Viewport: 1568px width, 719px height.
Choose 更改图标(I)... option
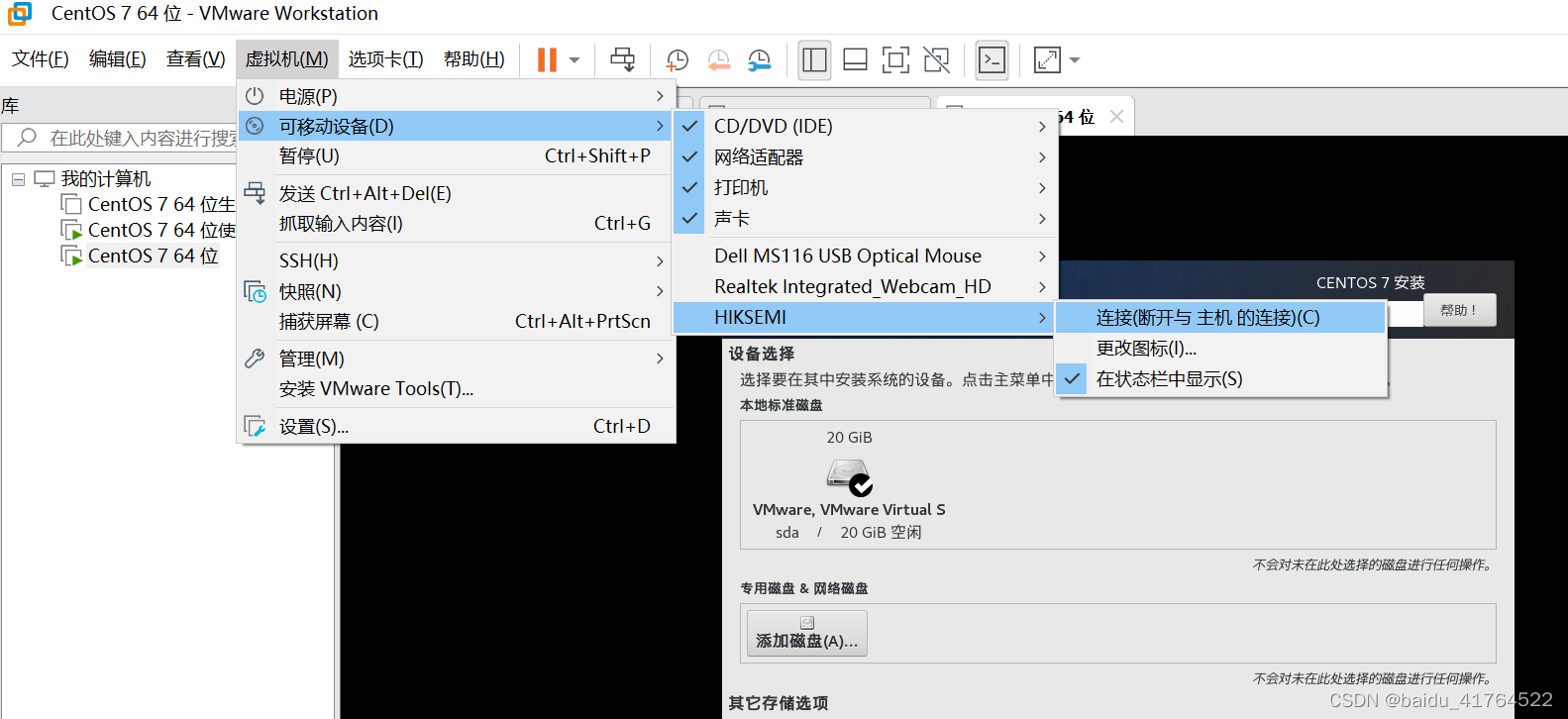pos(1220,348)
